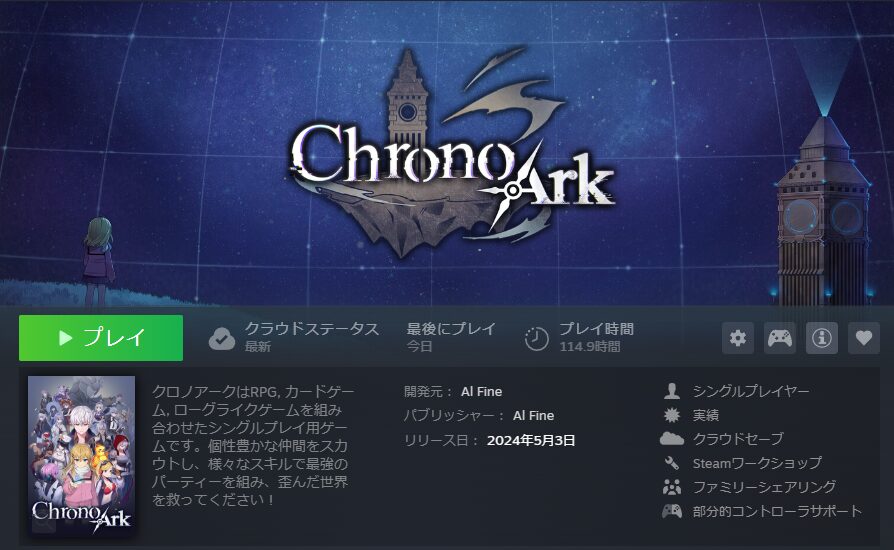Click the 実績 achievements badge icon
This screenshot has width=894, height=550.
coord(672,415)
